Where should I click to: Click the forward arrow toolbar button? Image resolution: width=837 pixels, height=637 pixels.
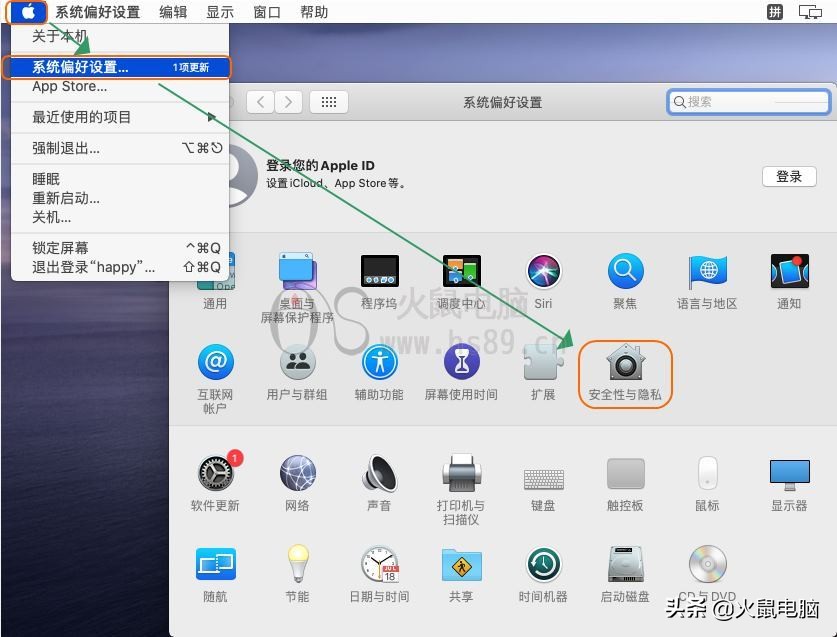(x=288, y=101)
